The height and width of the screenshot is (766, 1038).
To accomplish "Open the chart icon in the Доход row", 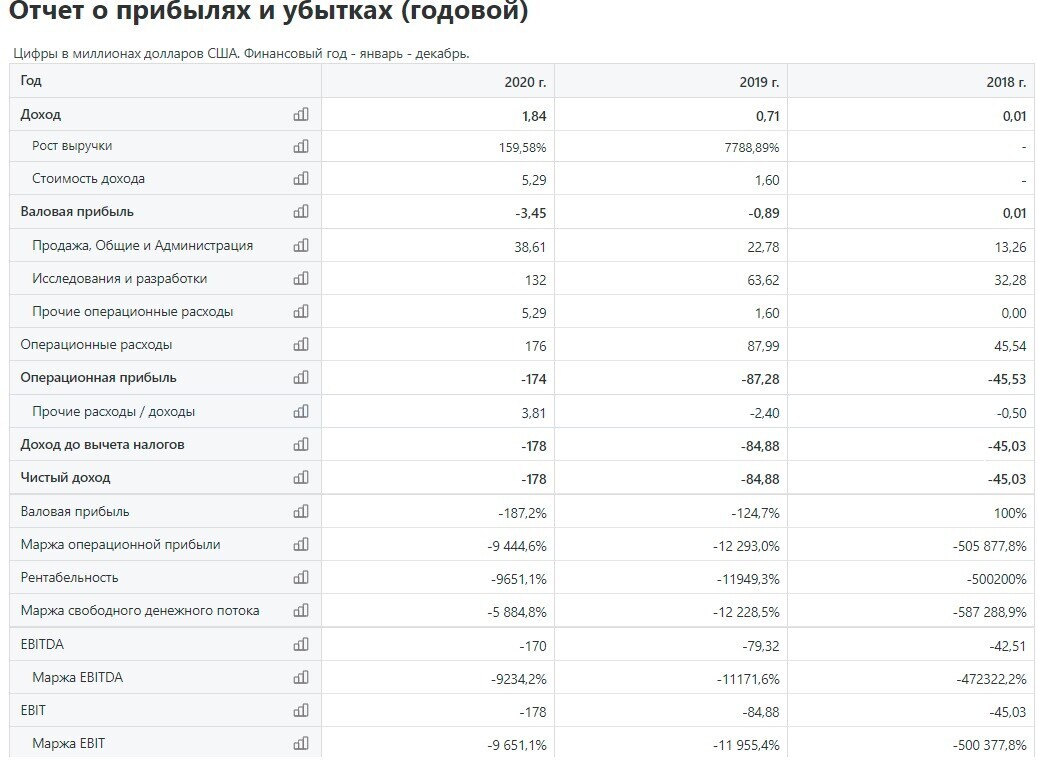I will pos(301,114).
